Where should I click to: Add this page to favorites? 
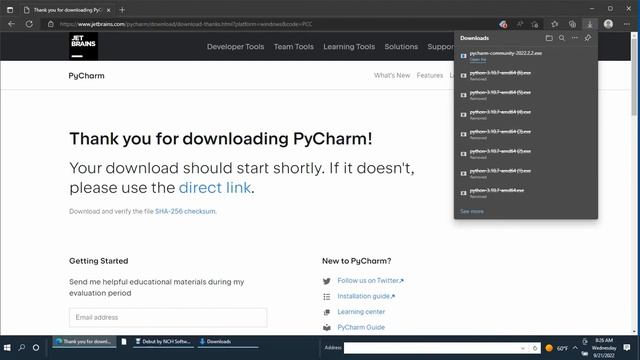coord(535,24)
